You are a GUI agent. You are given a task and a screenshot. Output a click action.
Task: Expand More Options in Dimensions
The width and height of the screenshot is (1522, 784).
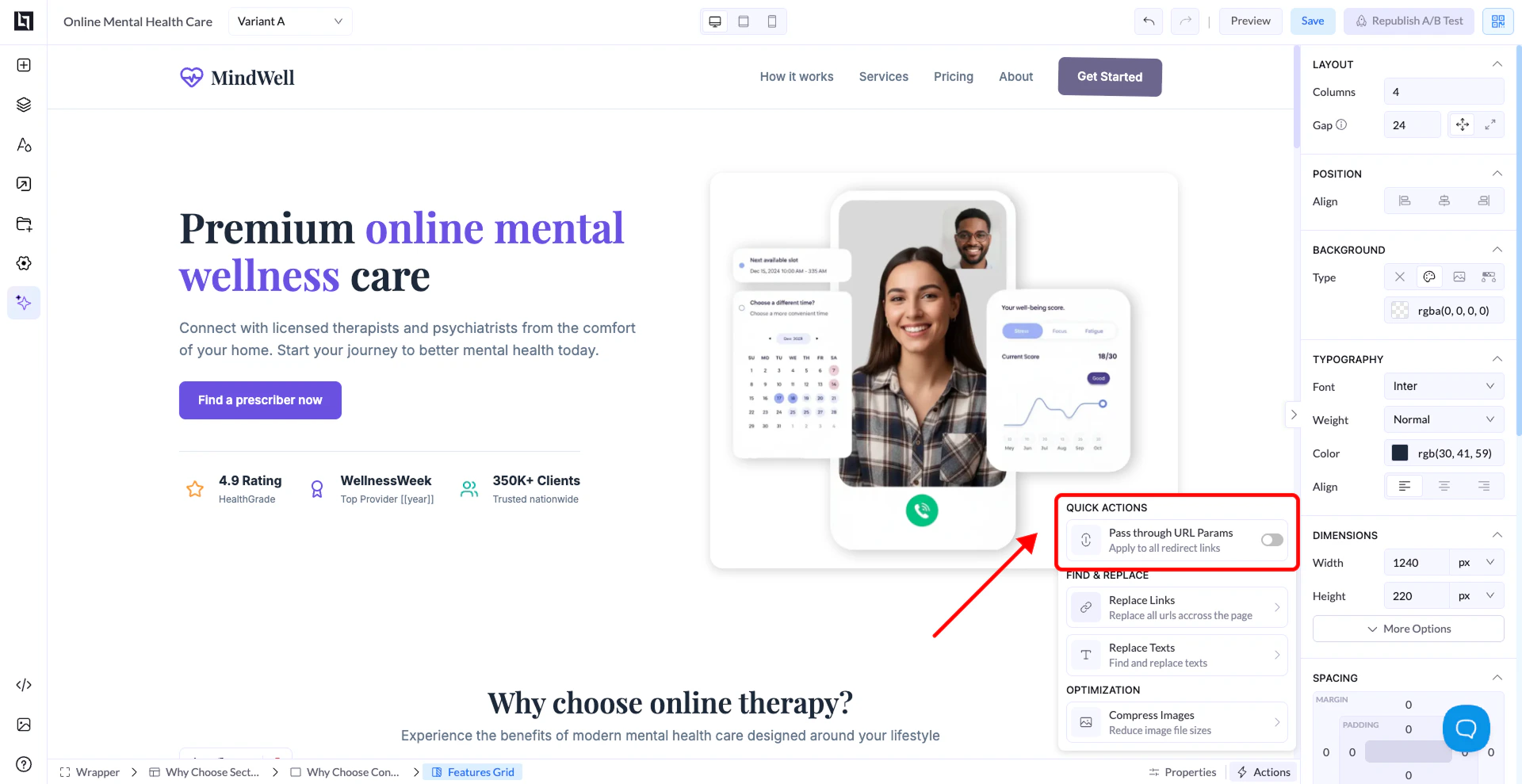coord(1409,629)
